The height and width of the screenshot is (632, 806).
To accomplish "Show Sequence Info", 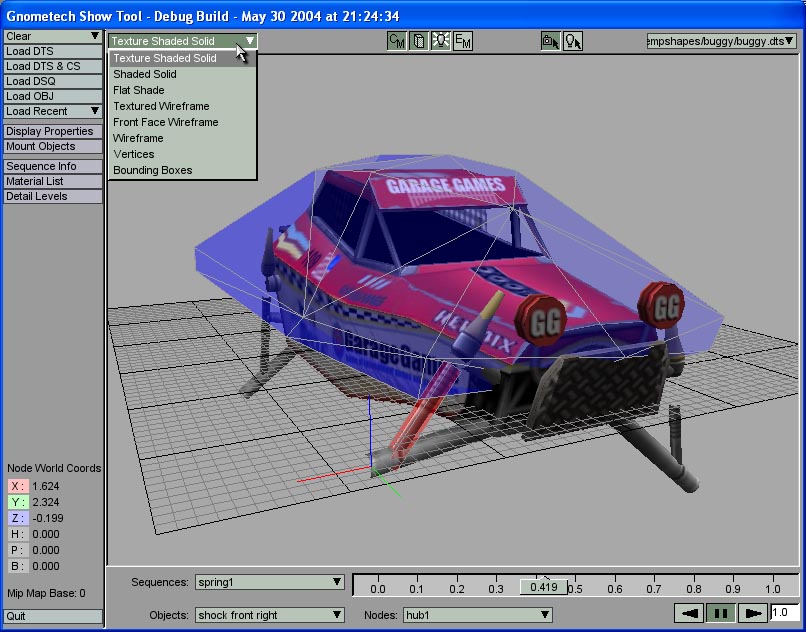I will click(x=52, y=166).
